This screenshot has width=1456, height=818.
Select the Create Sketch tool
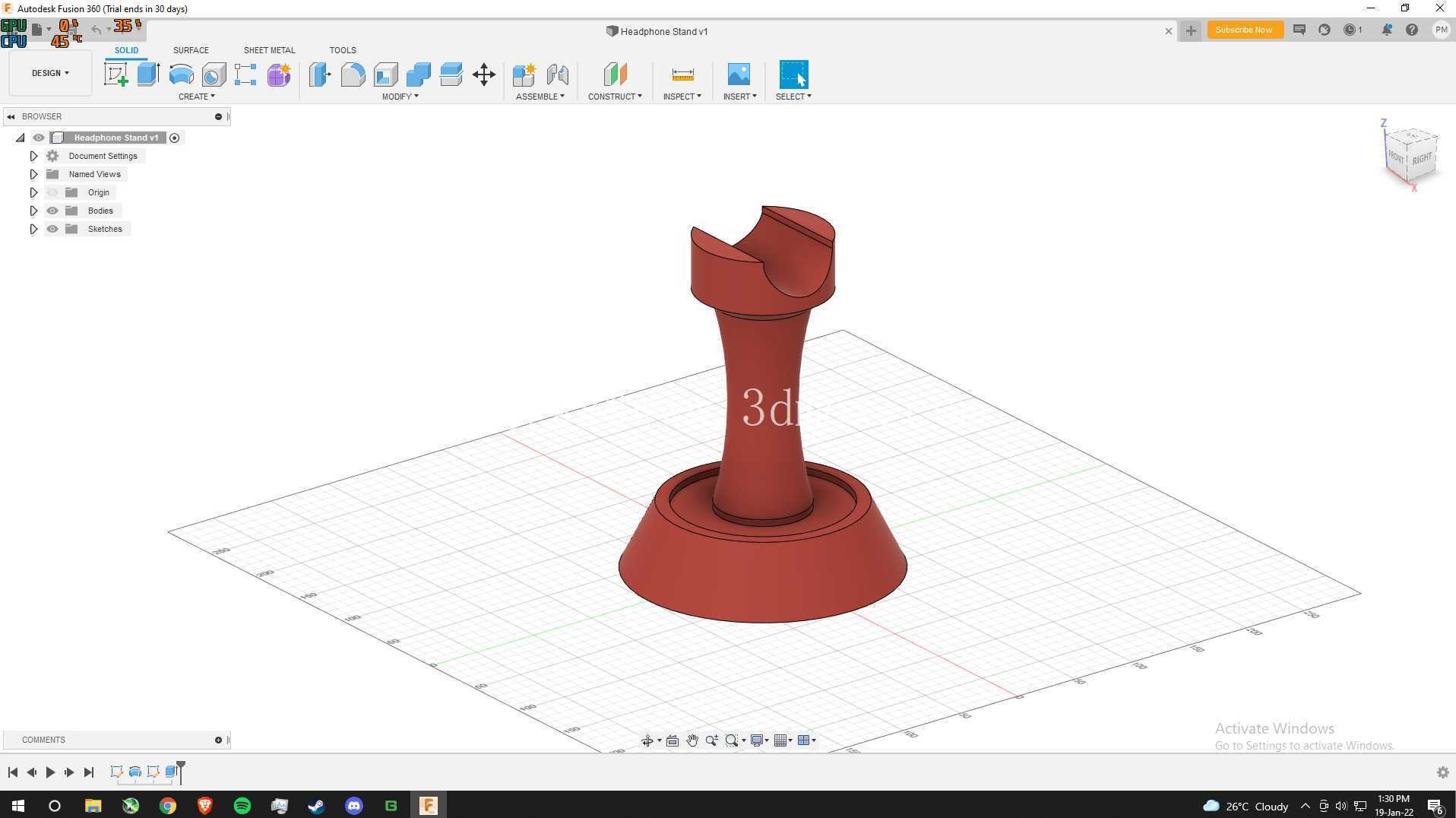point(116,75)
